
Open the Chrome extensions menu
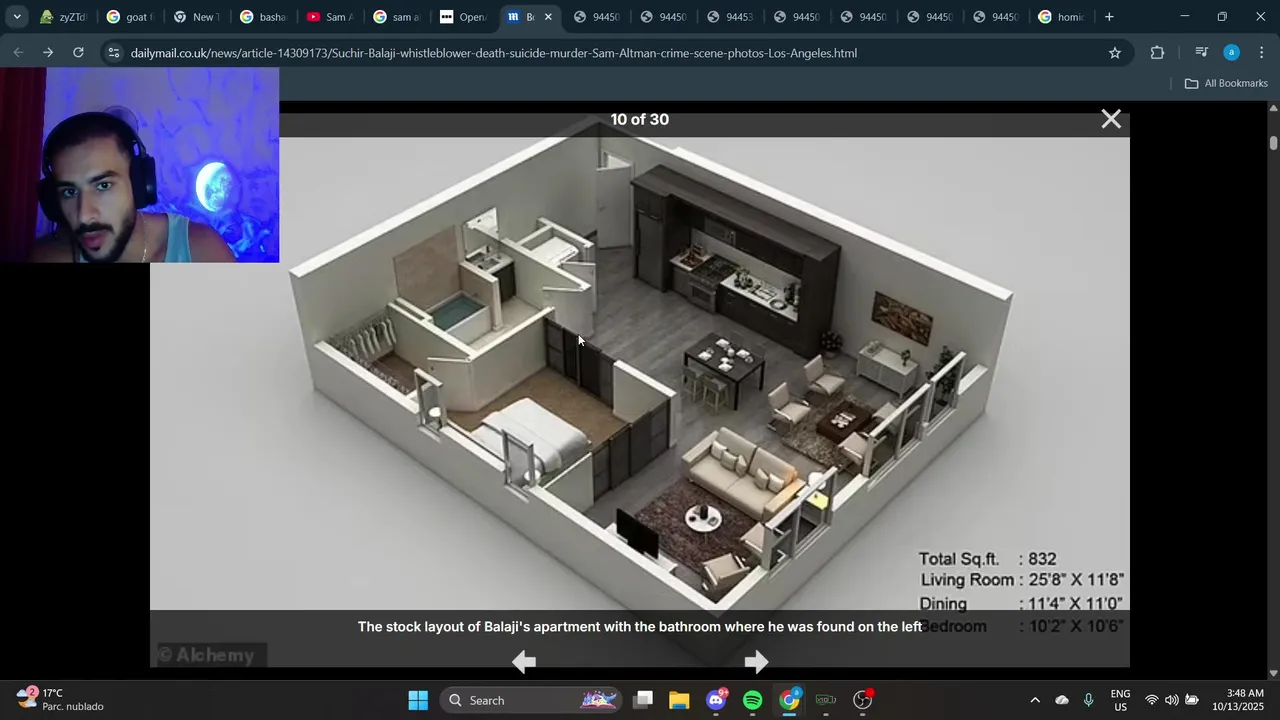[x=1158, y=53]
